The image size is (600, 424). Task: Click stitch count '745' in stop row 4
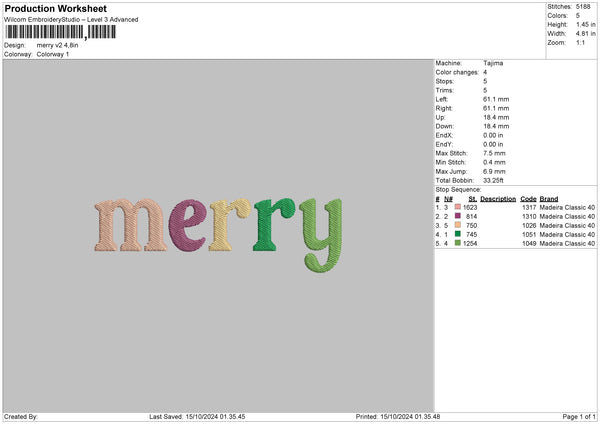[472, 235]
